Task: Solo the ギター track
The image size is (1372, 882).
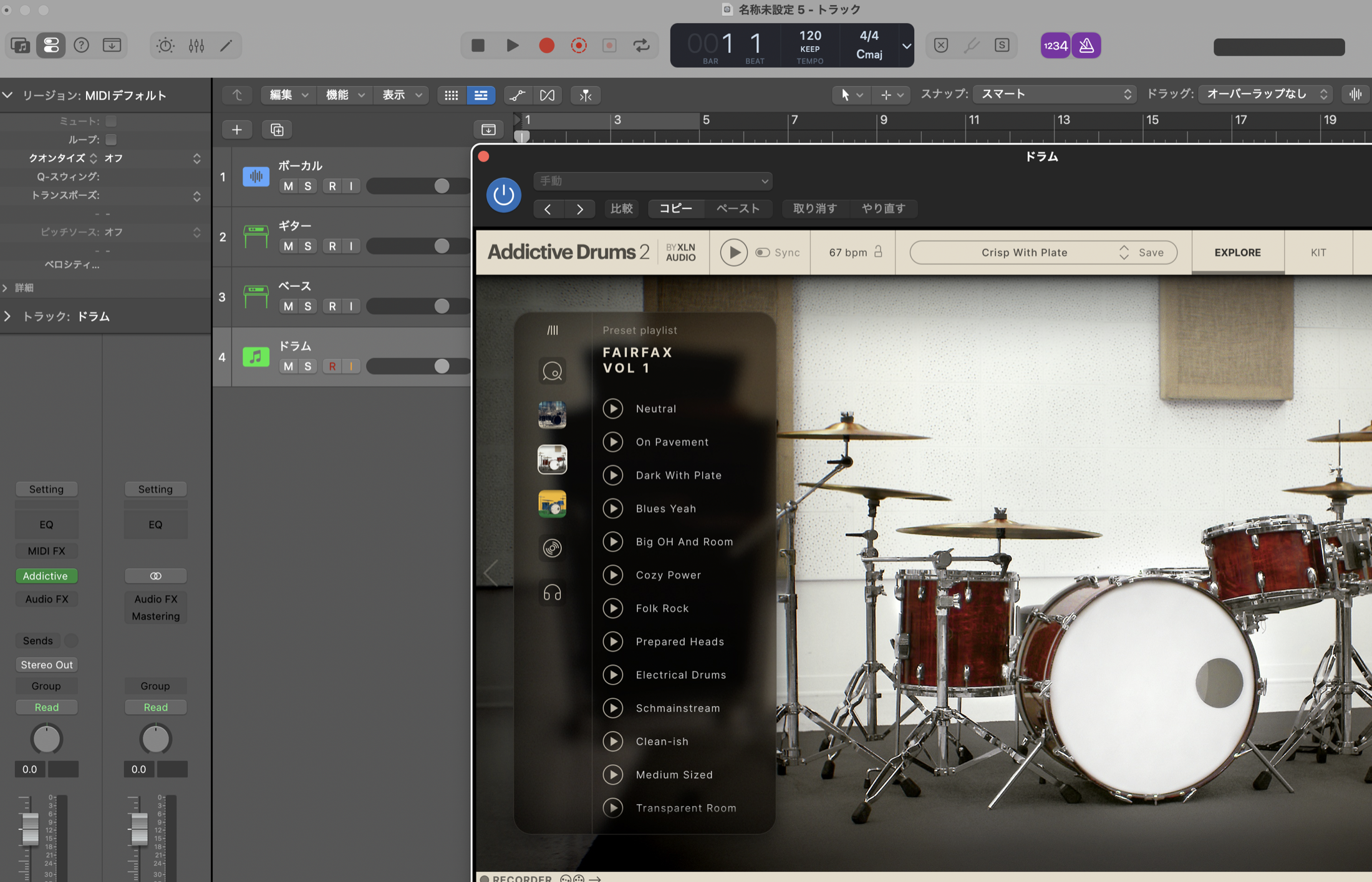Action: coord(307,246)
